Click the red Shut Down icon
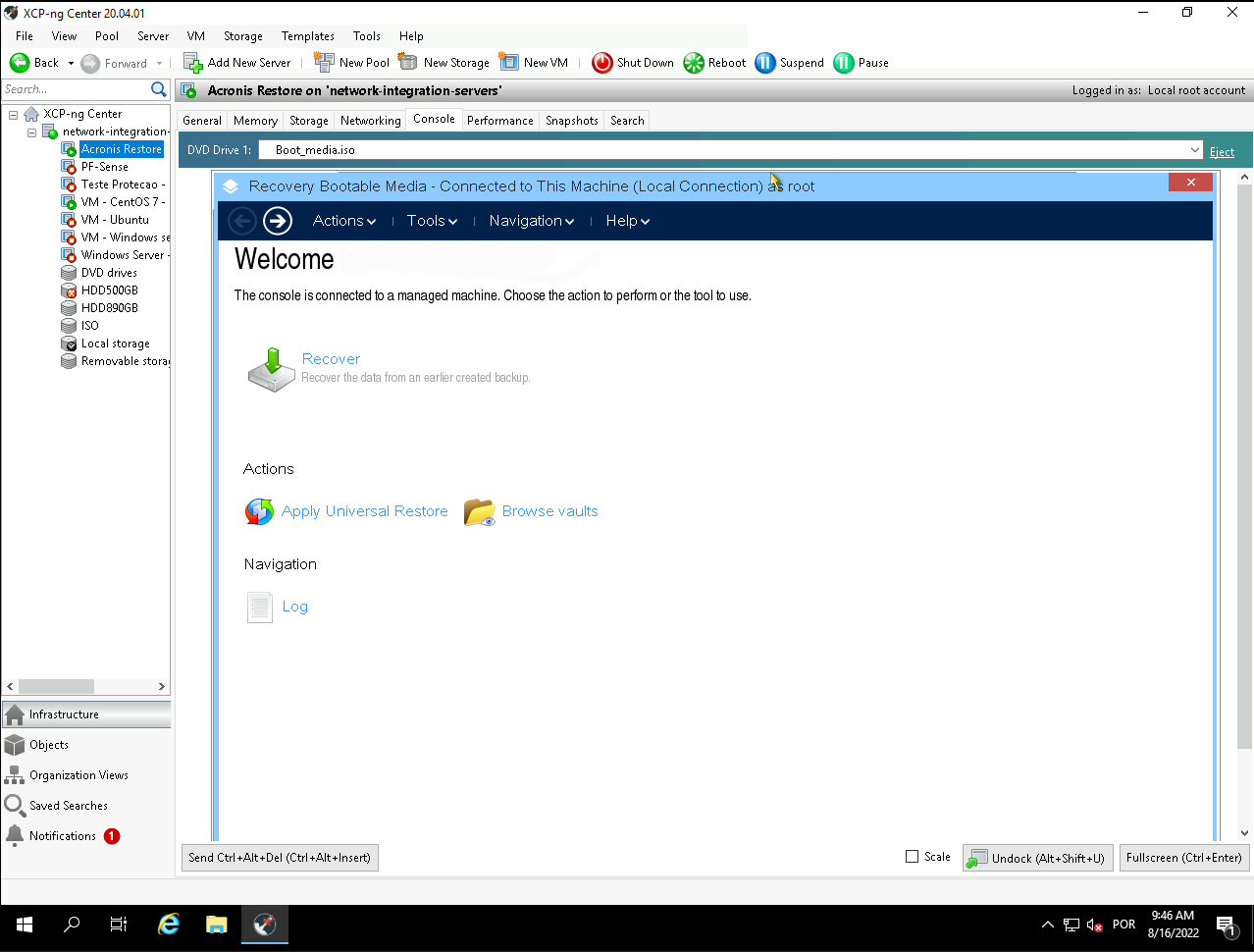1254x952 pixels. click(602, 63)
